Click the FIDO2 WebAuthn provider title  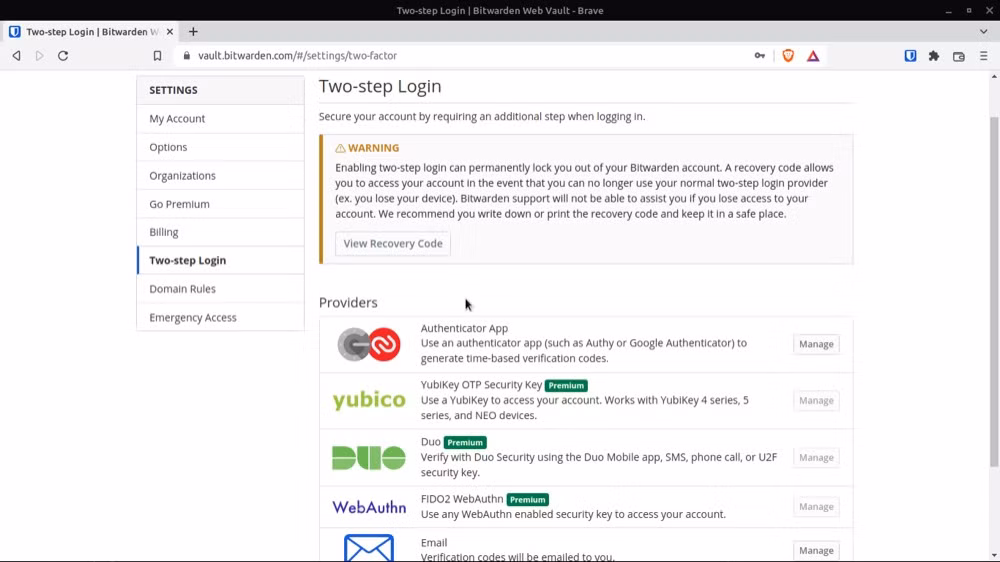(462, 499)
